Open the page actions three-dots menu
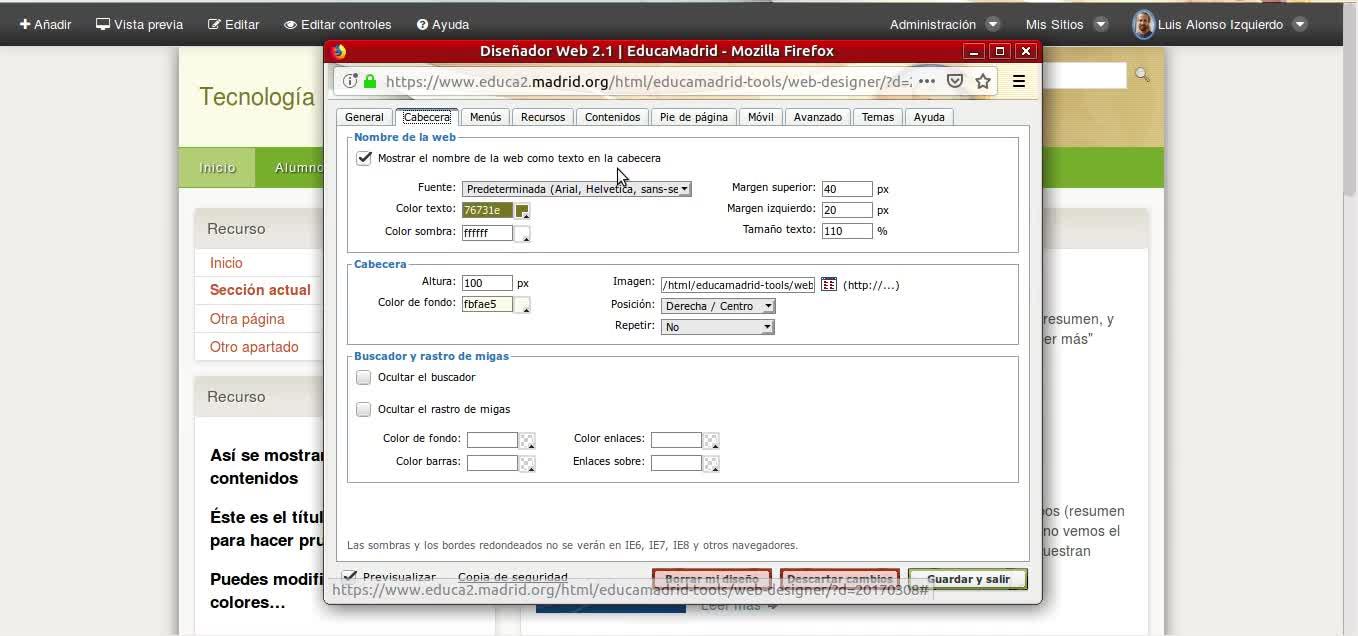This screenshot has width=1358, height=636. coord(927,82)
